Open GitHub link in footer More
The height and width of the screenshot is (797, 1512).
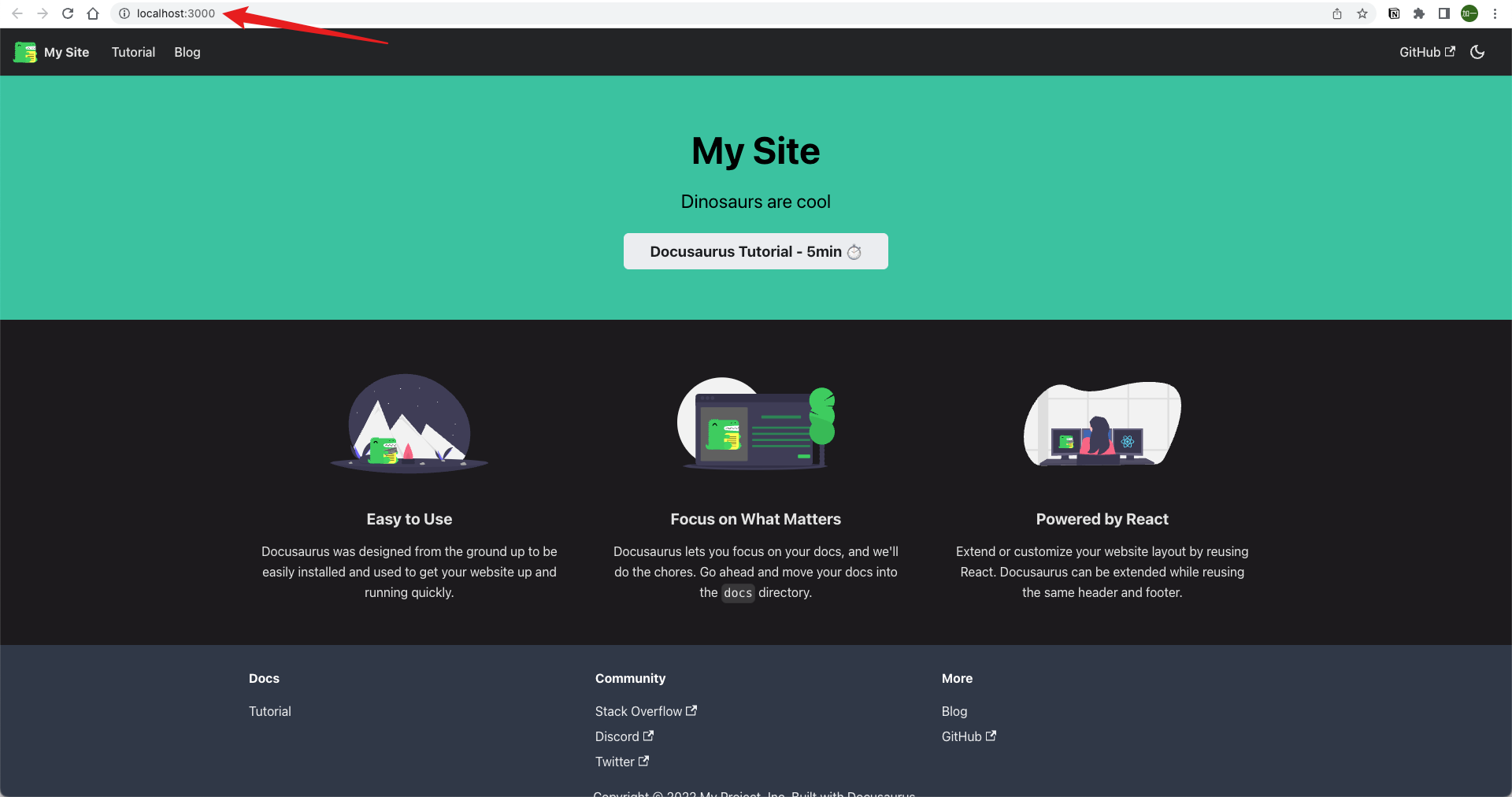(x=969, y=736)
